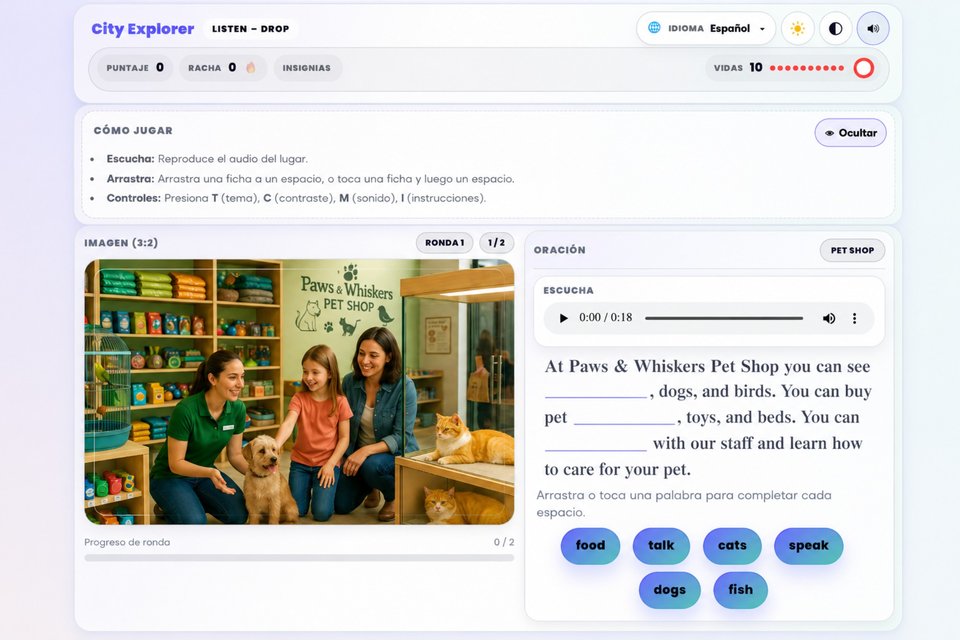The image size is (960, 640).
Task: Click the flame streak icon
Action: [x=250, y=67]
